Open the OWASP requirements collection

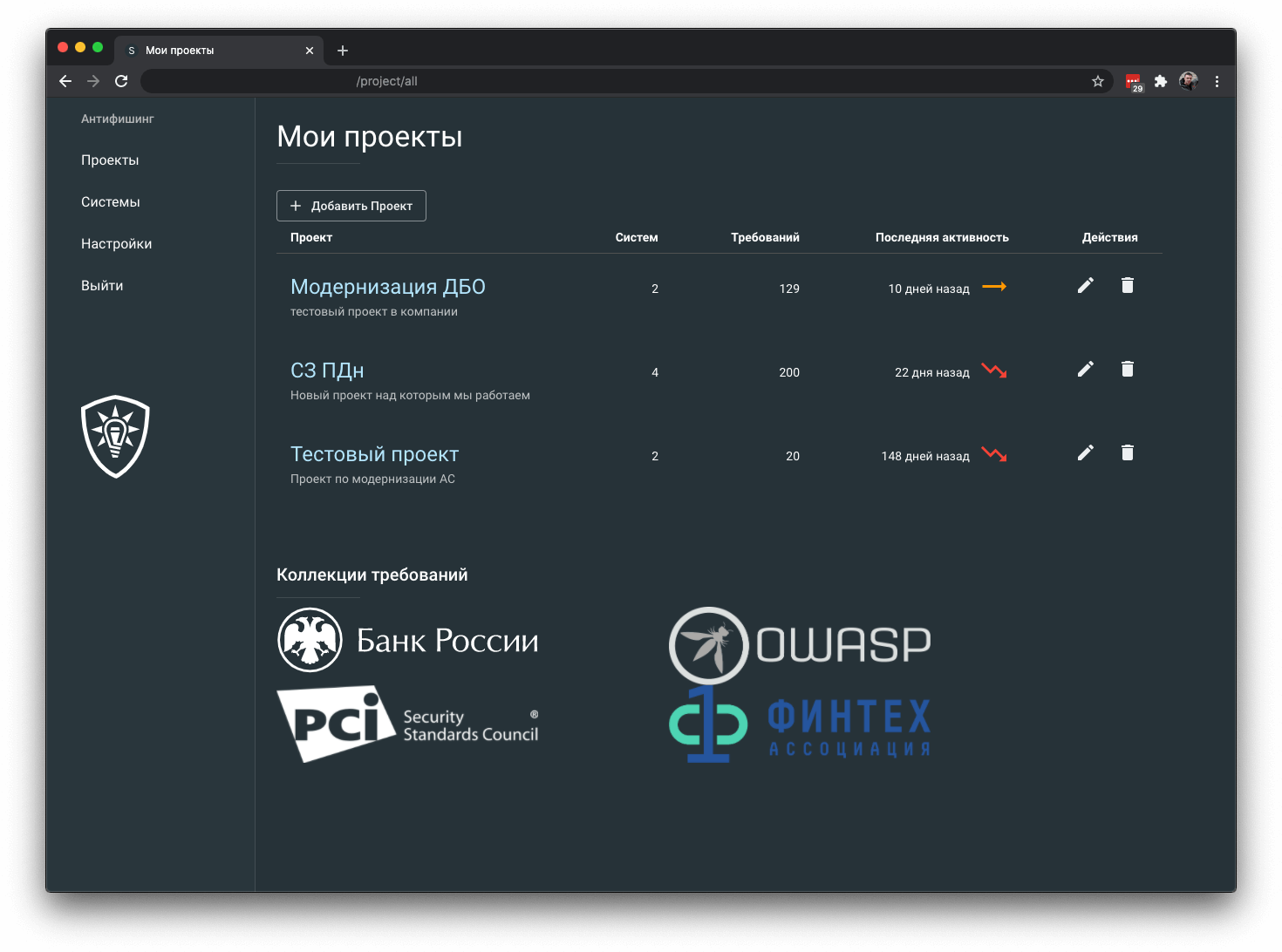coord(800,645)
